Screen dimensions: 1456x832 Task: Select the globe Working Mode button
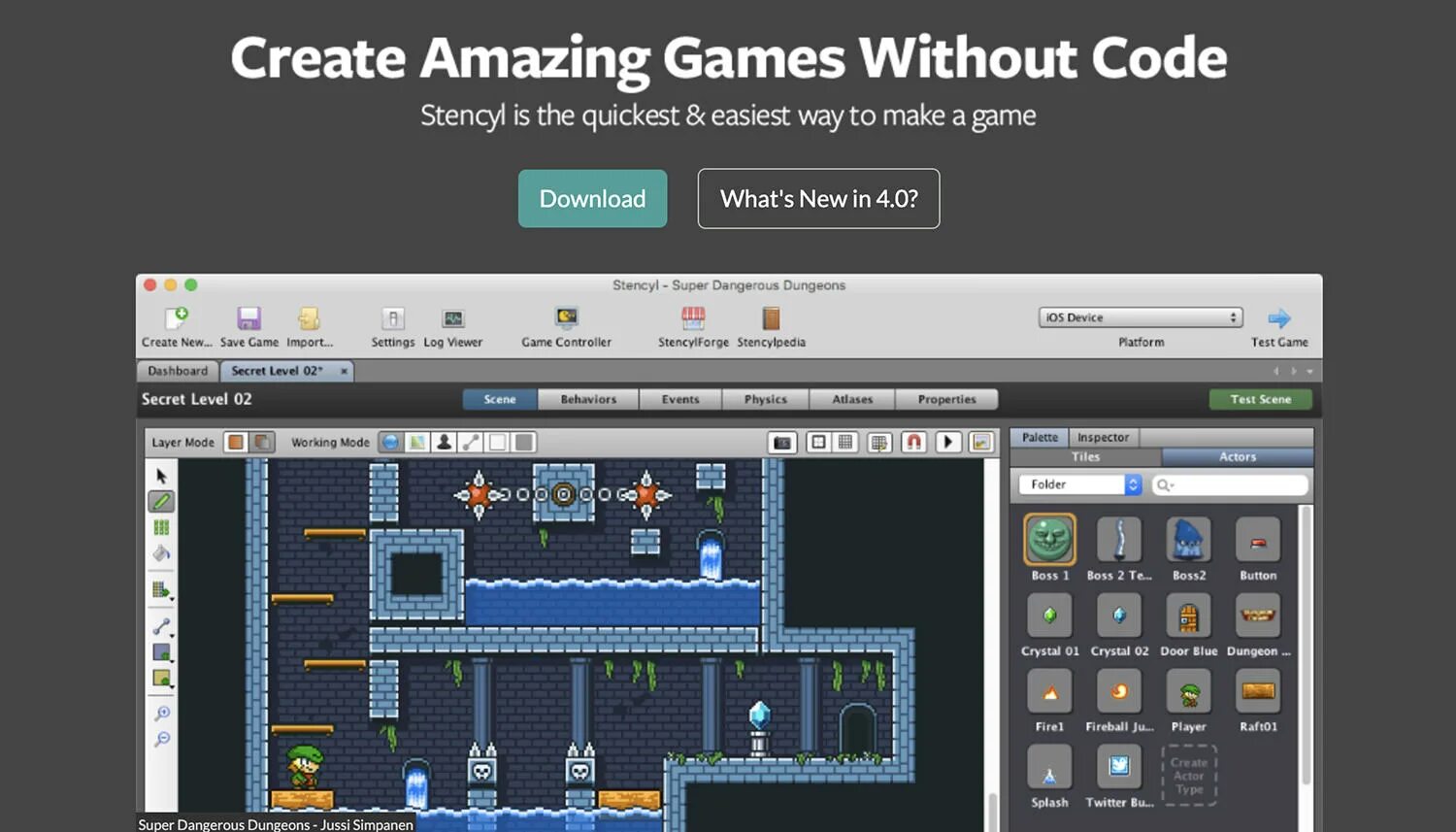click(x=390, y=442)
